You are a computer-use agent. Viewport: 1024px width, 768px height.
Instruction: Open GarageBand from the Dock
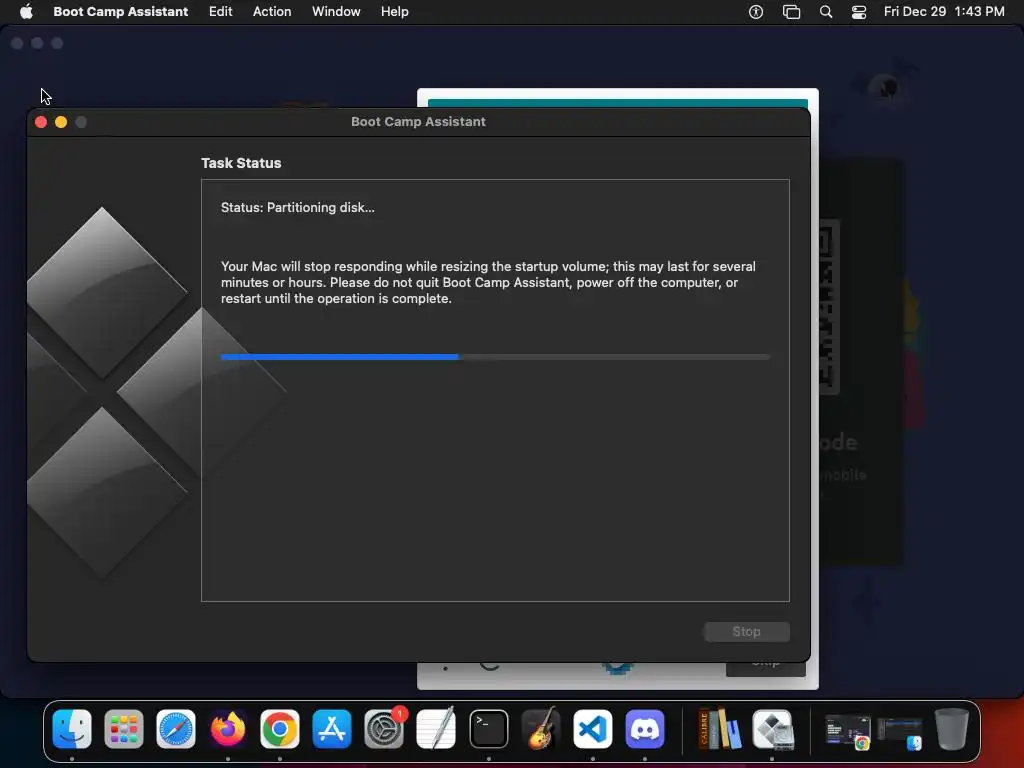(541, 729)
